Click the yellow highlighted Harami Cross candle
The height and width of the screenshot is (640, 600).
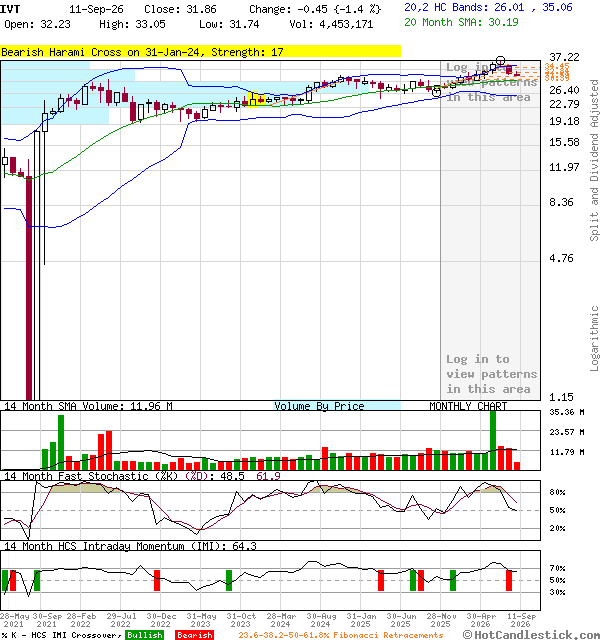point(253,99)
